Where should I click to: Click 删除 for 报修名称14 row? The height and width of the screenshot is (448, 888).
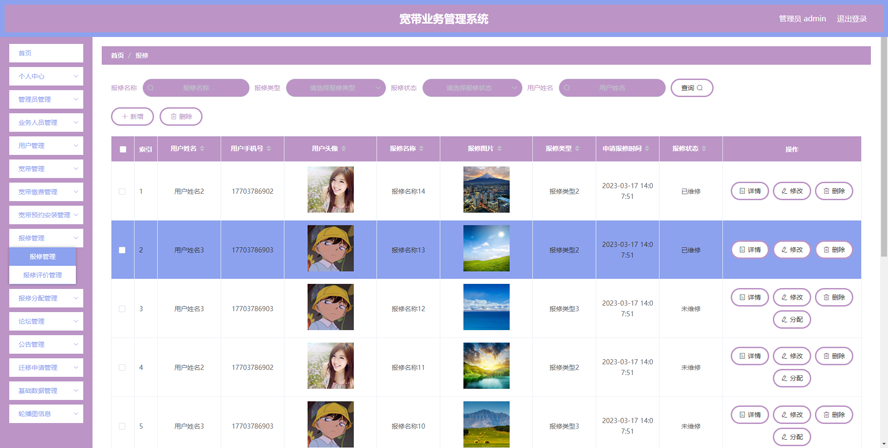[x=834, y=191]
